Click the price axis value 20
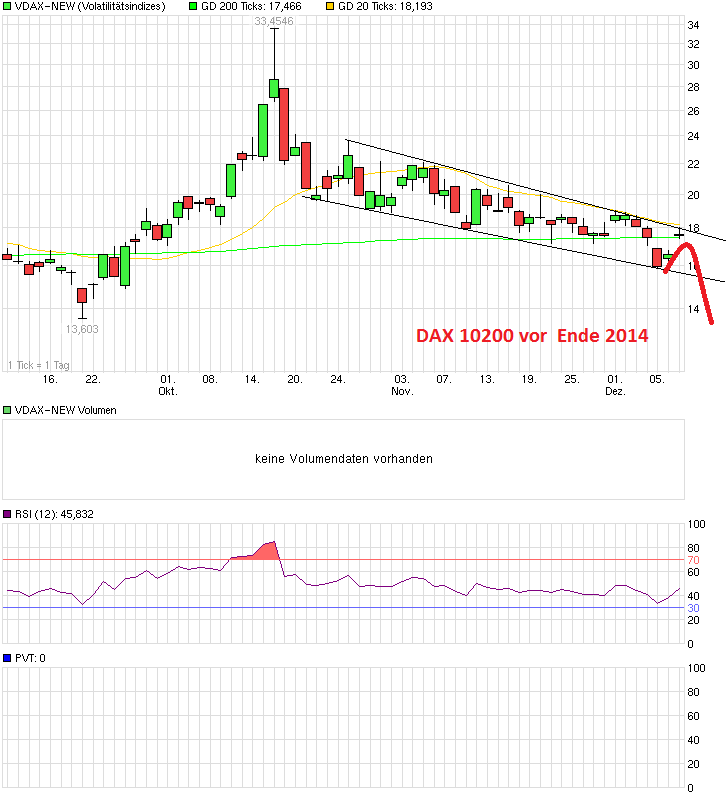 [693, 195]
